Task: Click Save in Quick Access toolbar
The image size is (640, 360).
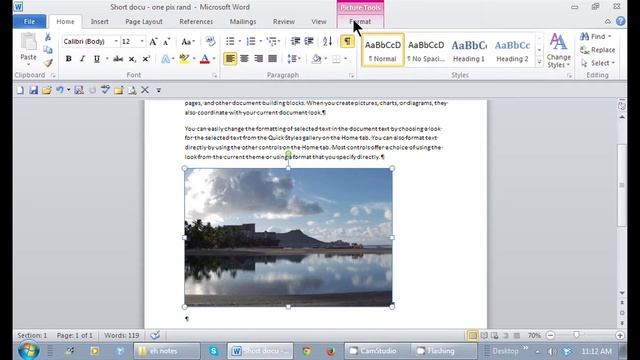Action: [33, 90]
